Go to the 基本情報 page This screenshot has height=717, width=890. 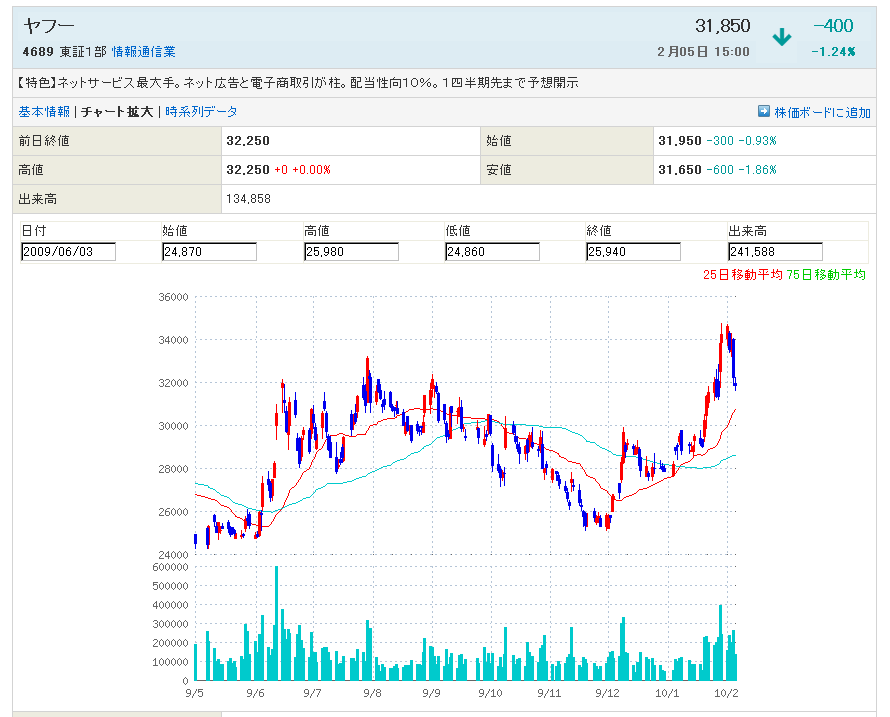tap(44, 112)
